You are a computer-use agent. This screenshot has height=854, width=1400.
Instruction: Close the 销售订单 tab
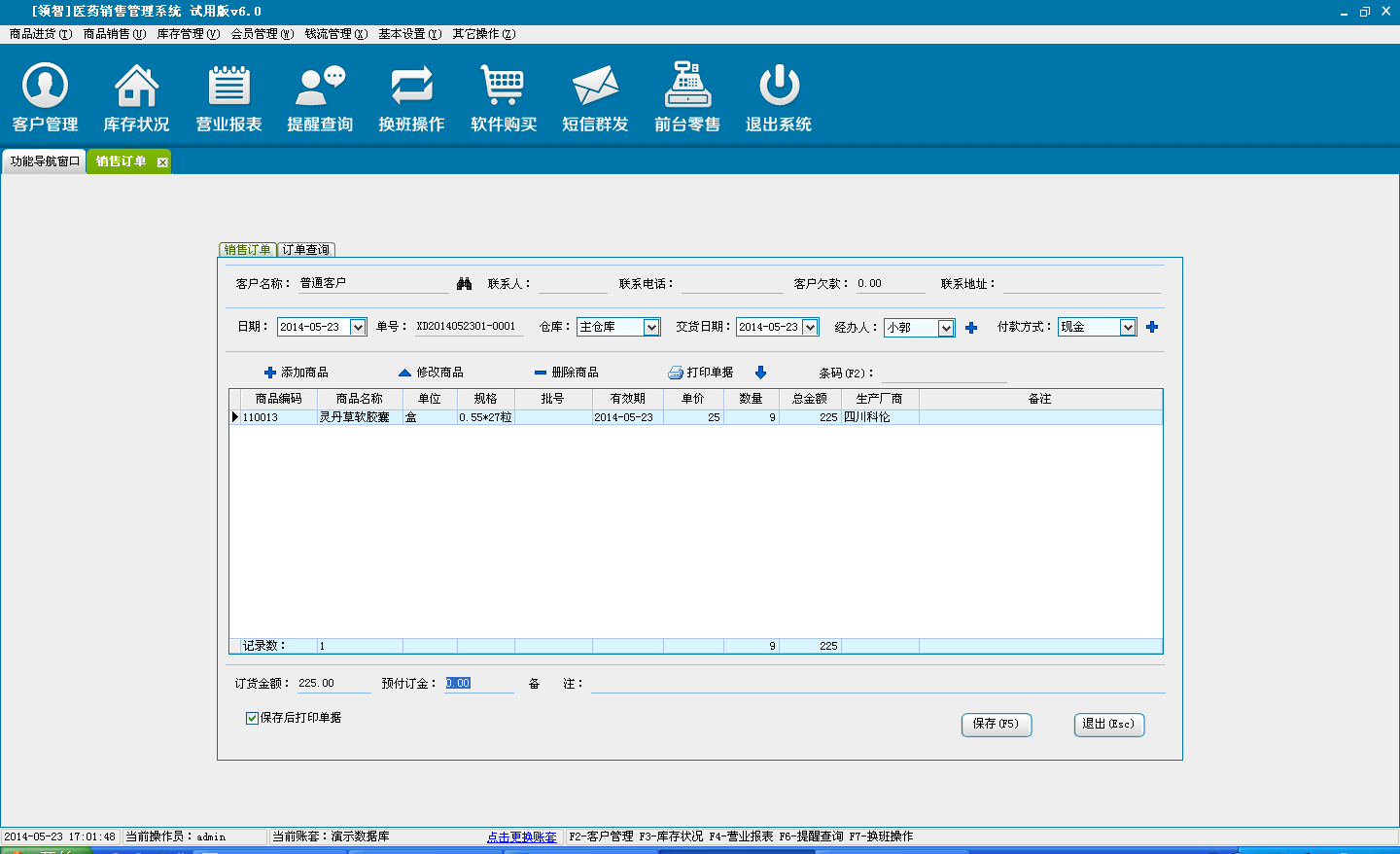(x=162, y=162)
